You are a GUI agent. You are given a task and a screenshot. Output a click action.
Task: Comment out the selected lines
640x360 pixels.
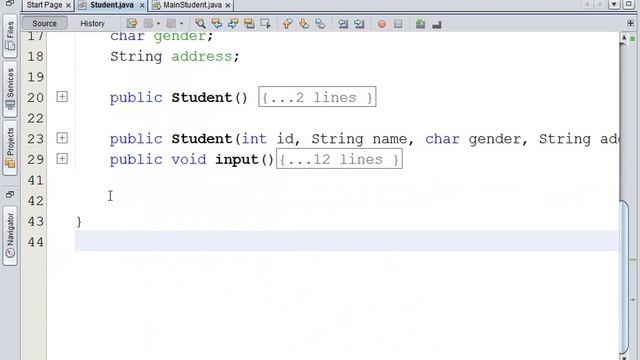[420, 24]
